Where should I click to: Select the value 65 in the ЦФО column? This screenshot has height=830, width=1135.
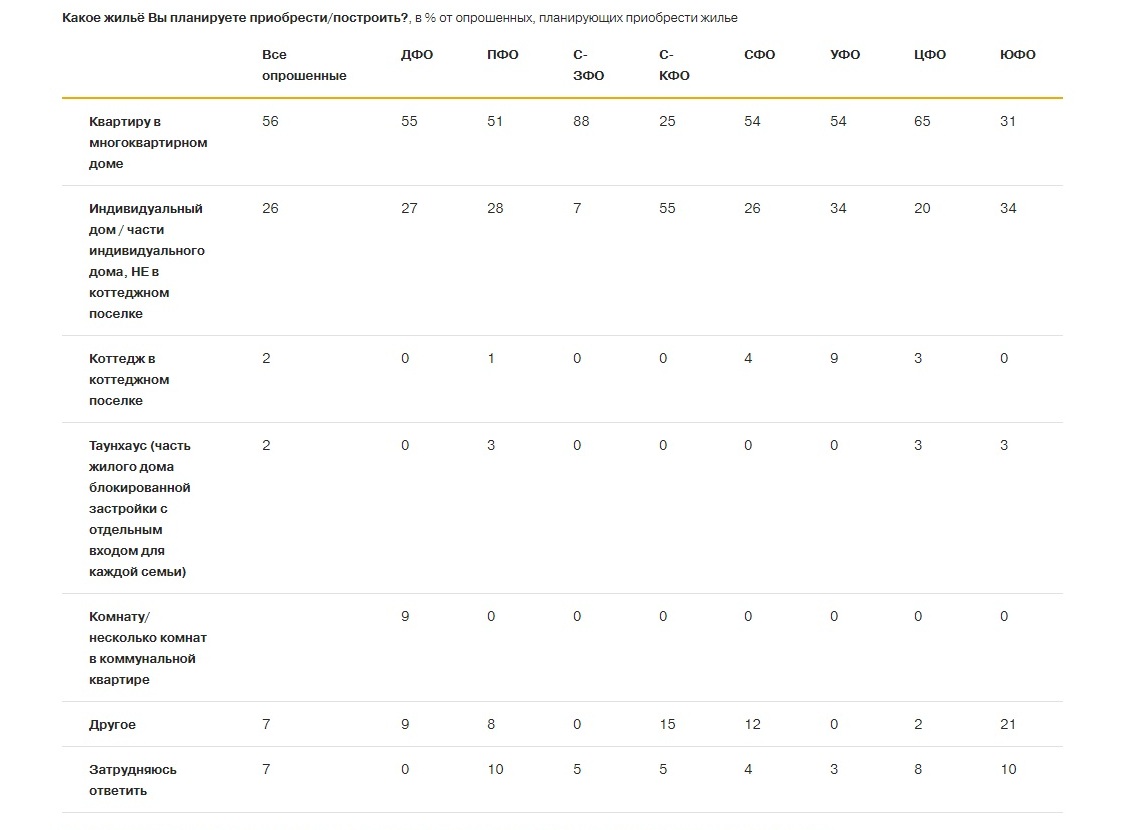click(x=922, y=121)
